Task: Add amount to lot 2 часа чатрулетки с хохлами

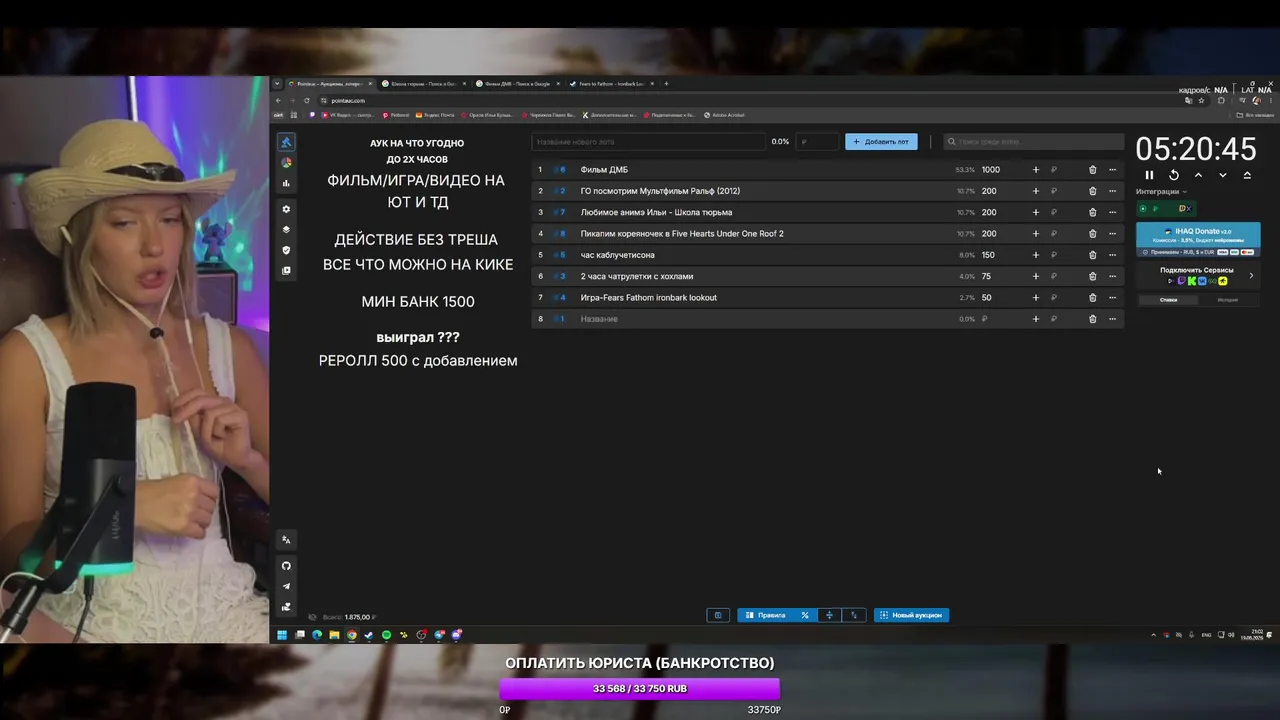Action: click(1036, 276)
